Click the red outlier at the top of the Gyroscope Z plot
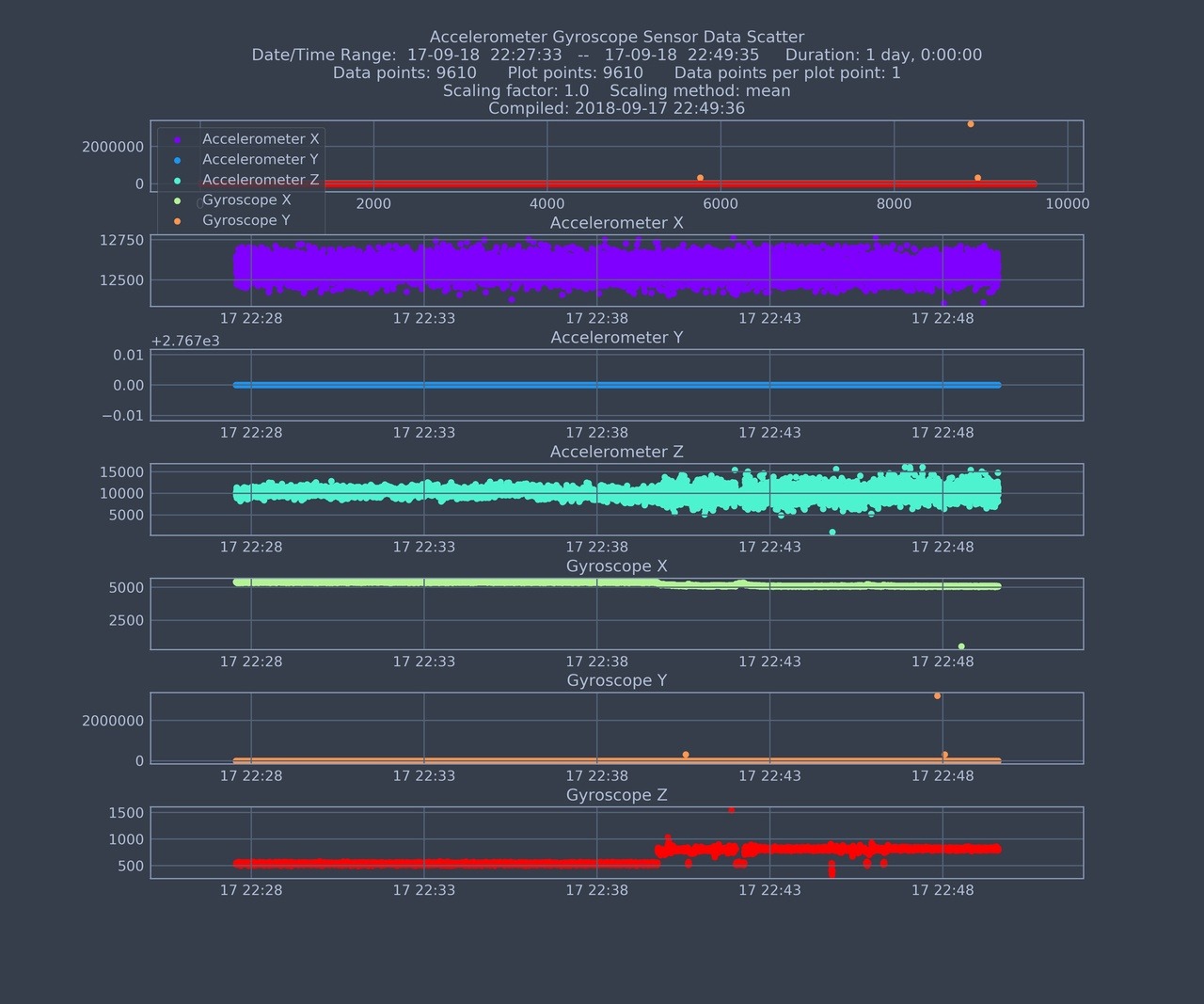 click(732, 810)
